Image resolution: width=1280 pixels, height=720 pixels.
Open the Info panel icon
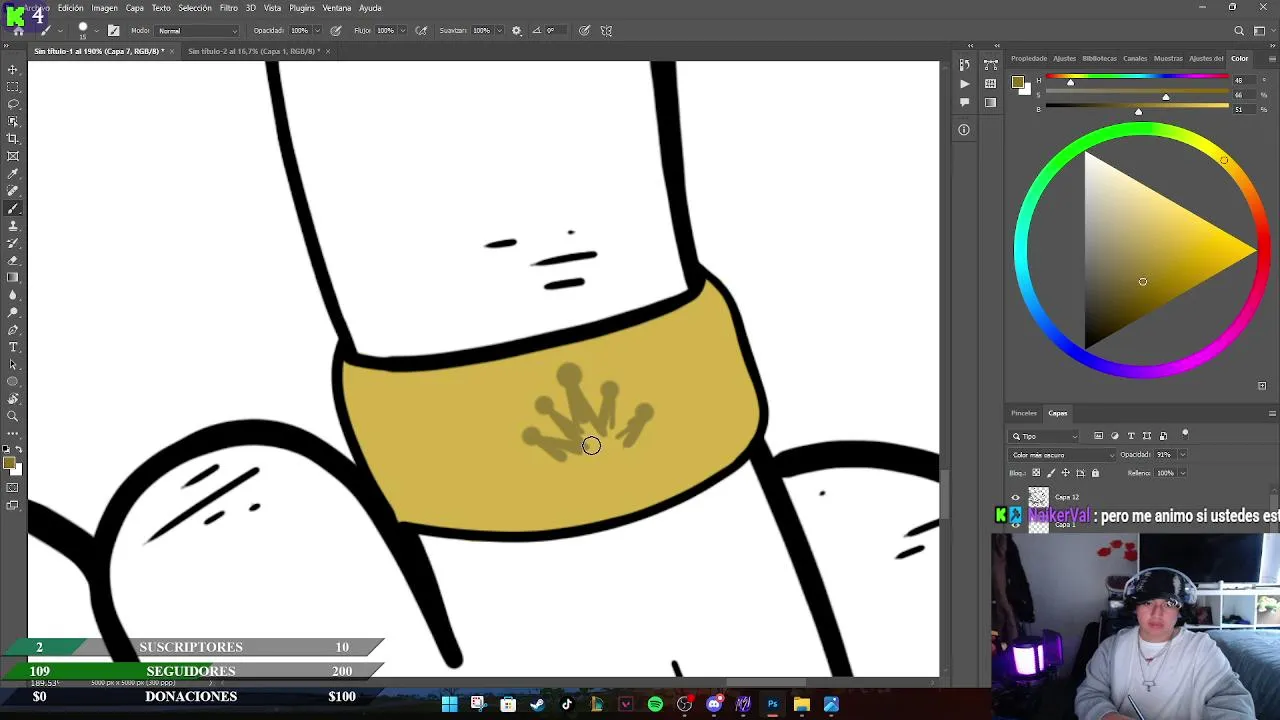[x=964, y=129]
